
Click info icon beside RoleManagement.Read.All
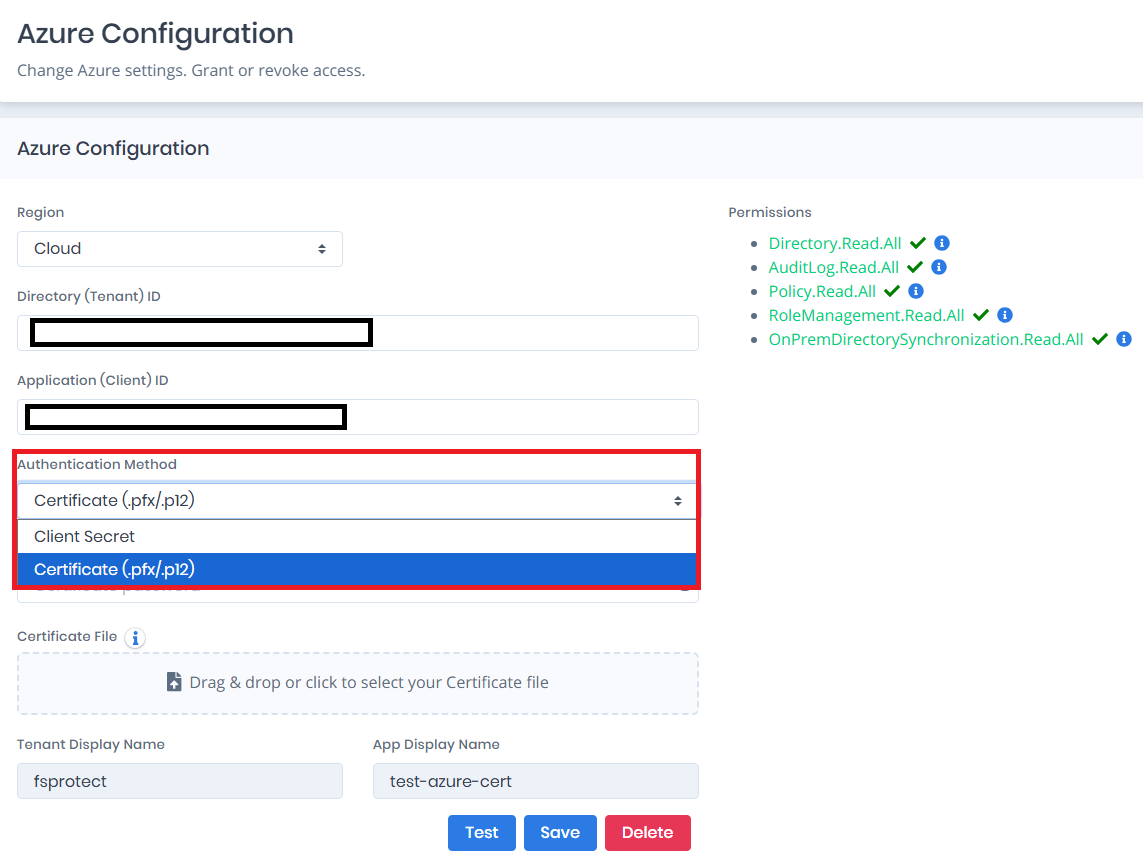(1005, 315)
